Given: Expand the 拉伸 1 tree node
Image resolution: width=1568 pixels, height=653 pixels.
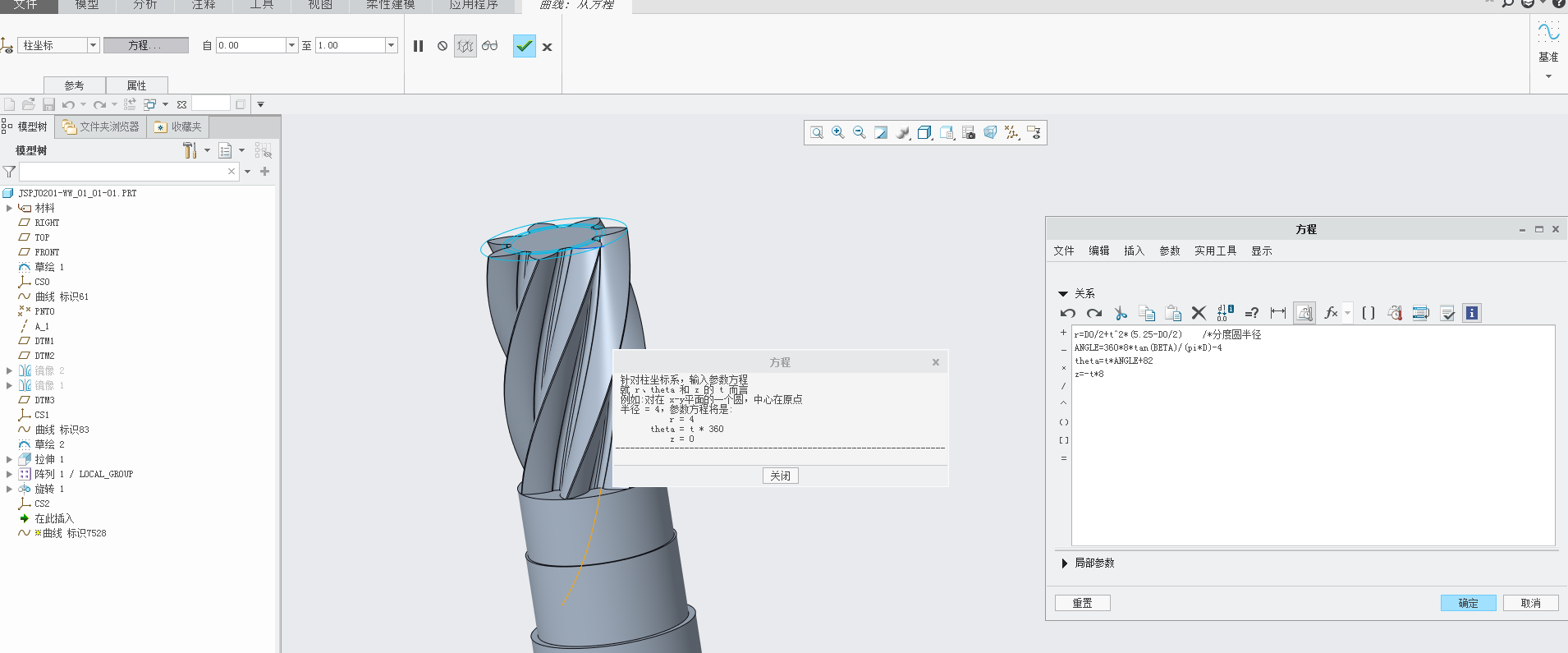Looking at the screenshot, I should (9, 459).
